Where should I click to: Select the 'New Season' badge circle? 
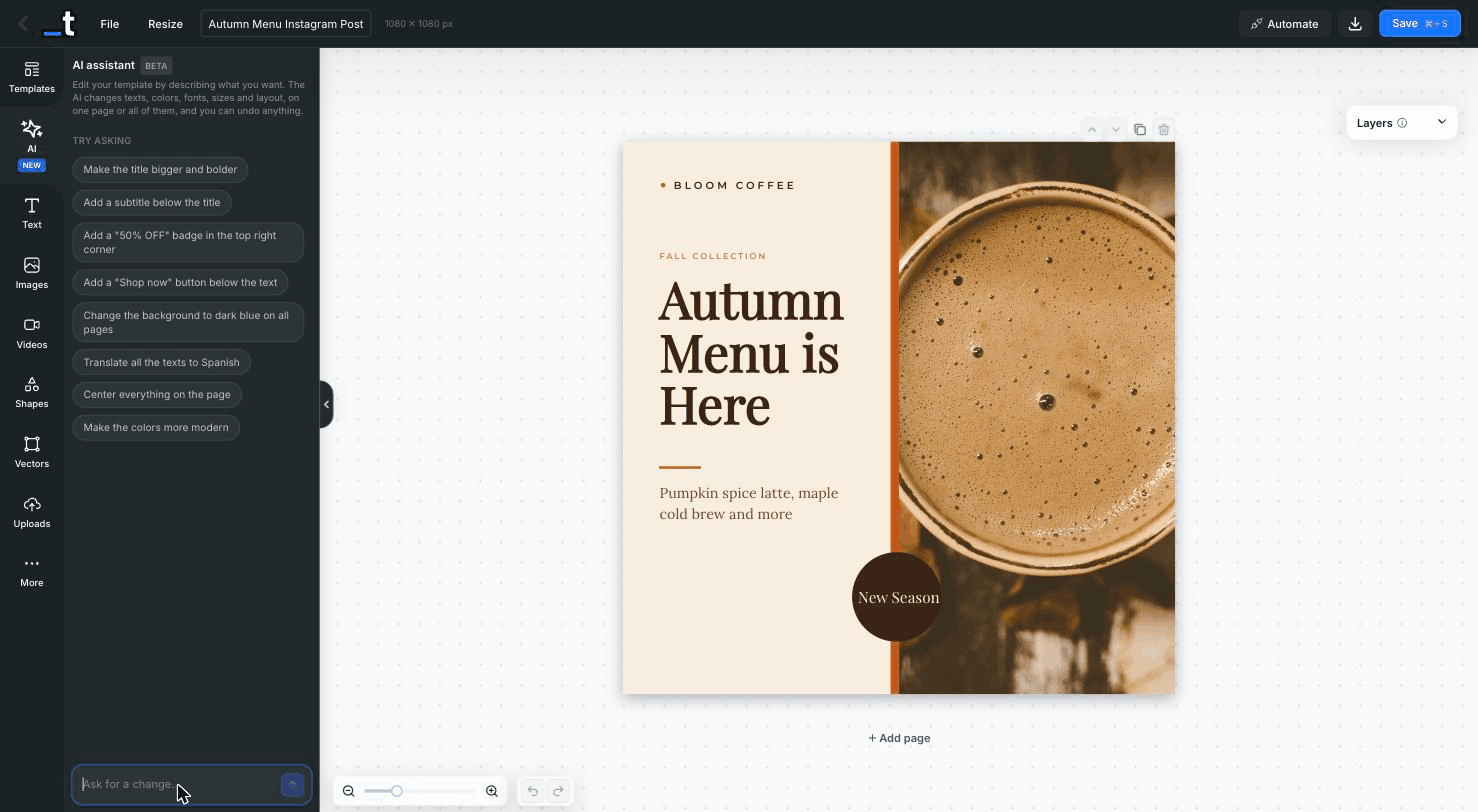coord(897,597)
